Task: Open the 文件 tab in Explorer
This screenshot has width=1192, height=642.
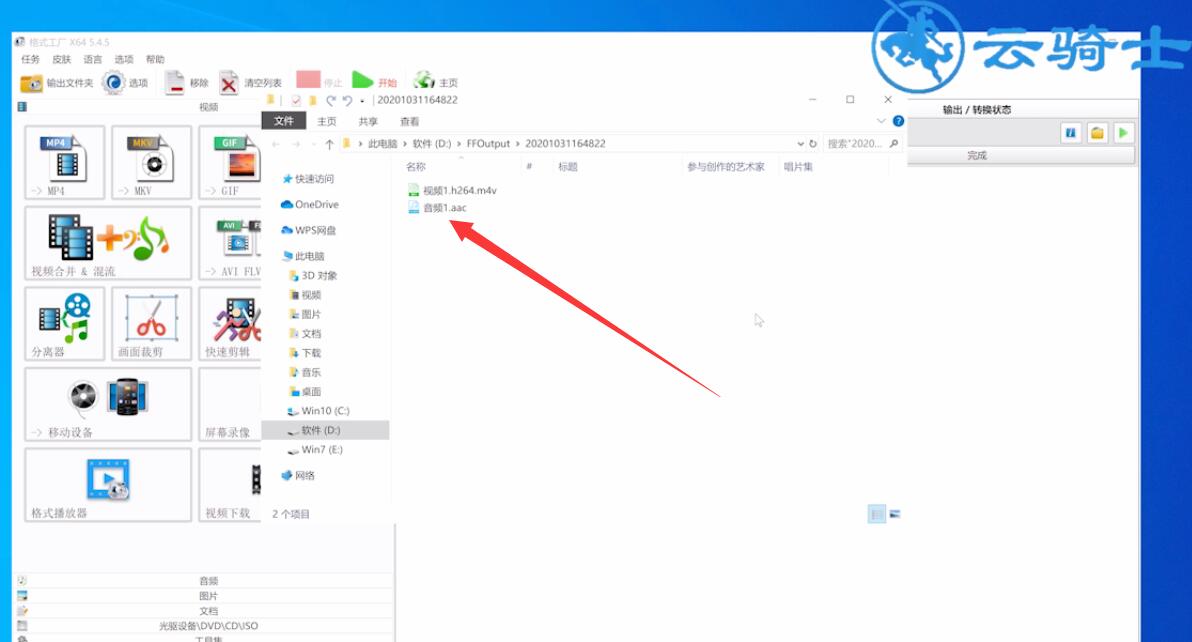Action: (x=284, y=121)
